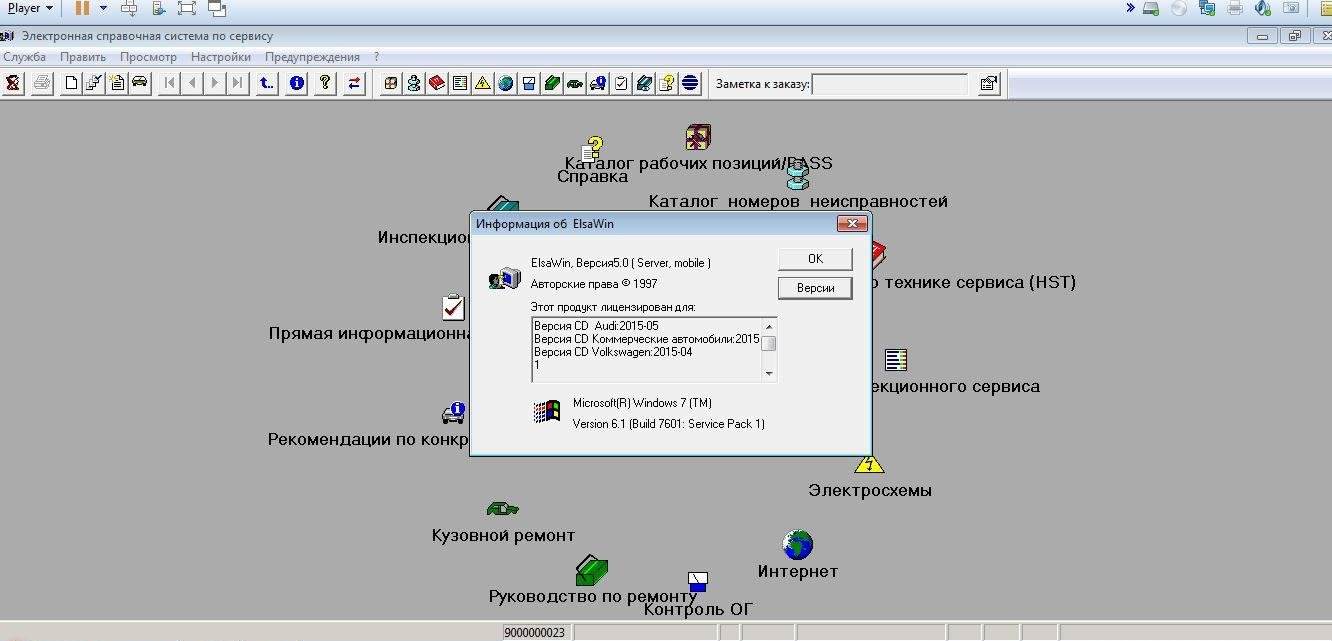Open the Кузовной ремонт body repair icon

pyautogui.click(x=501, y=507)
